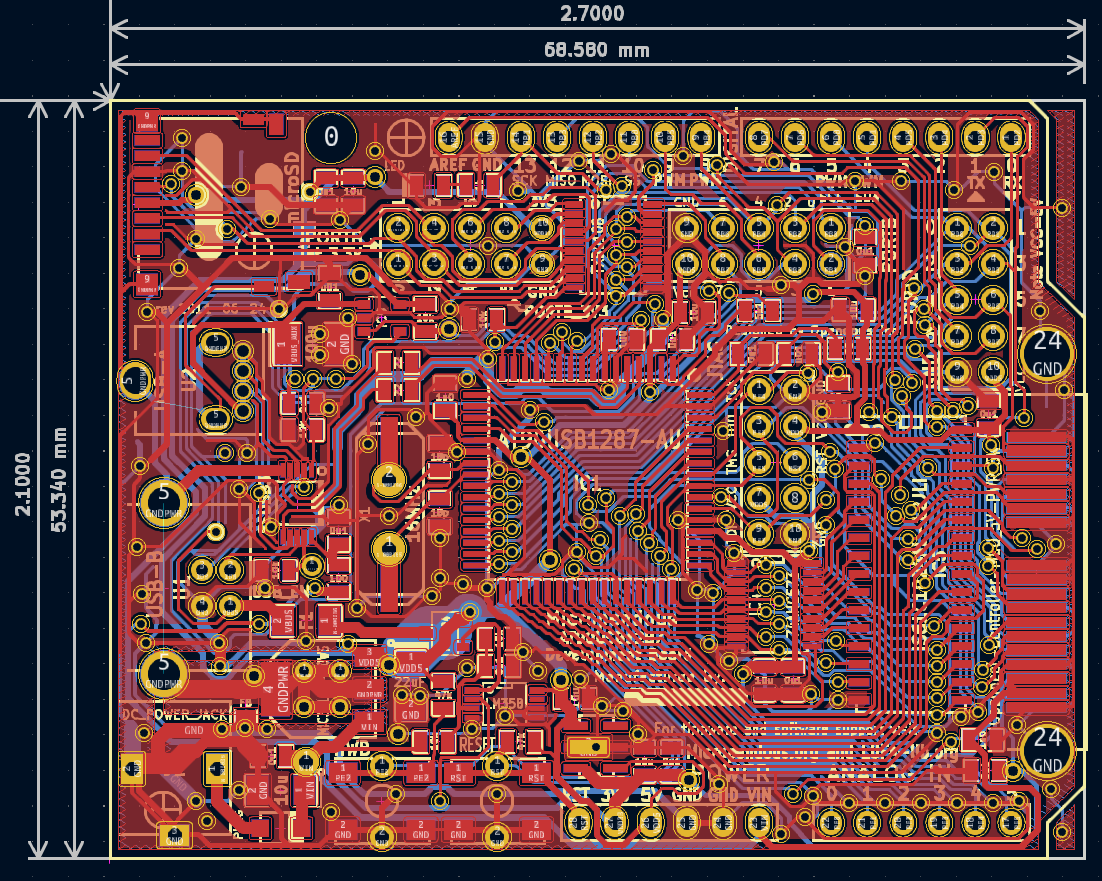Click the 2 GNDPWR regulator pad
1102x881 pixels.
coord(369,689)
